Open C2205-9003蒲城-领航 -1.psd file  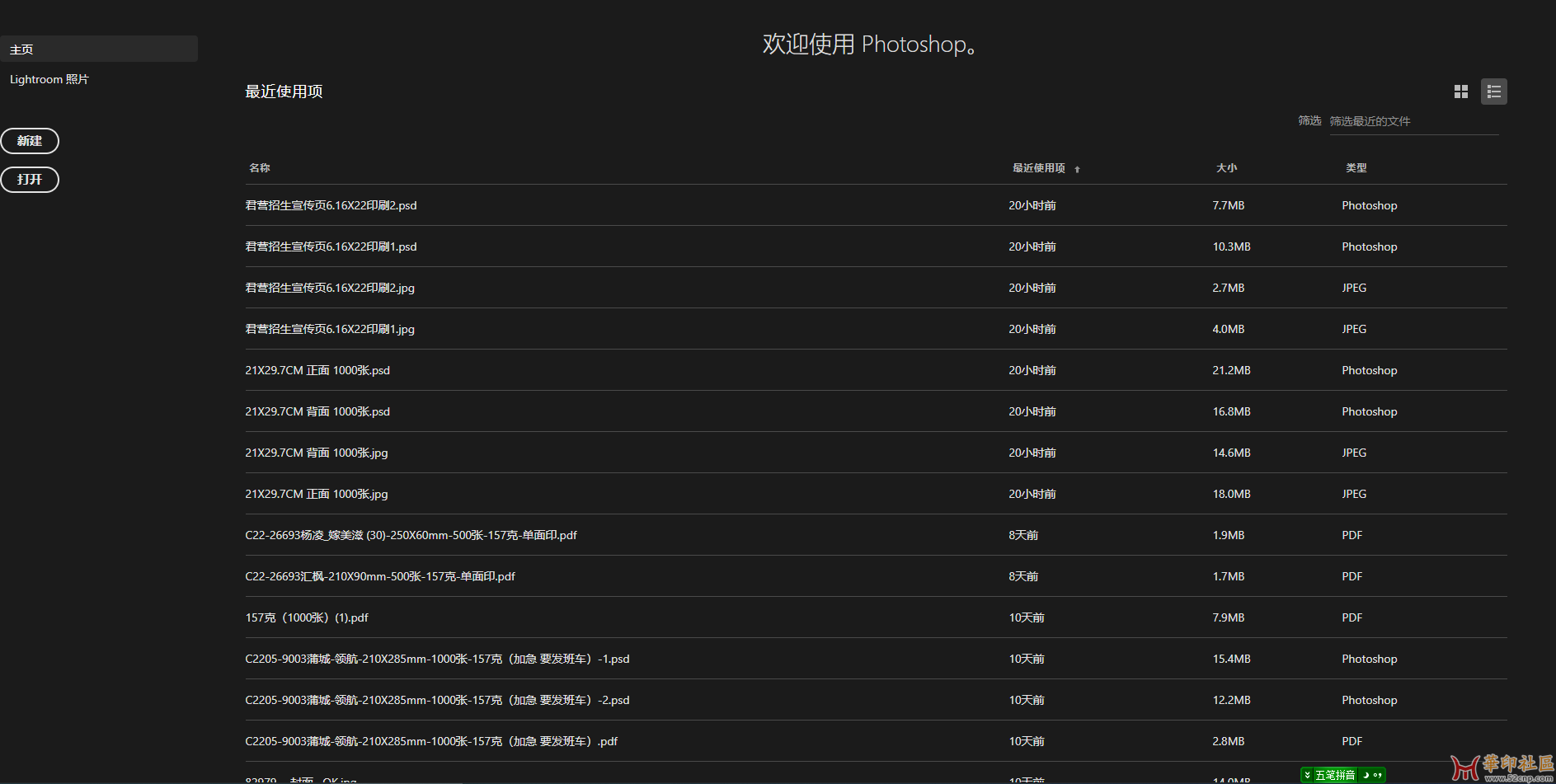pyautogui.click(x=437, y=659)
